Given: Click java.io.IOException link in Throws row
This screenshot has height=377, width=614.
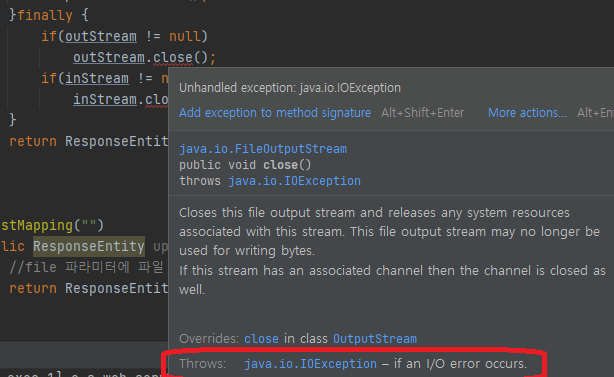Looking at the screenshot, I should click(310, 364).
